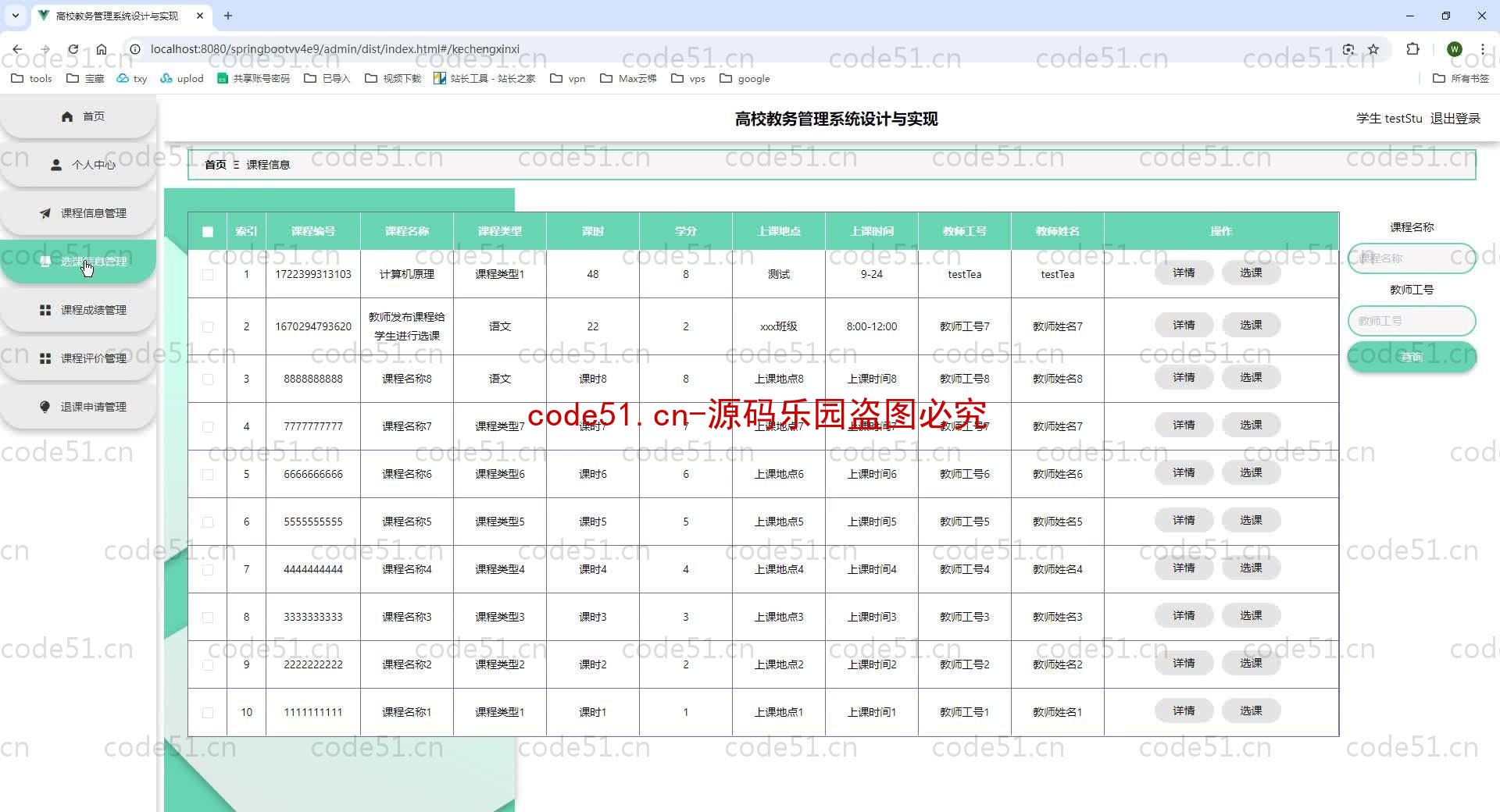Click 退出登录 link
1500x812 pixels.
[x=1455, y=119]
